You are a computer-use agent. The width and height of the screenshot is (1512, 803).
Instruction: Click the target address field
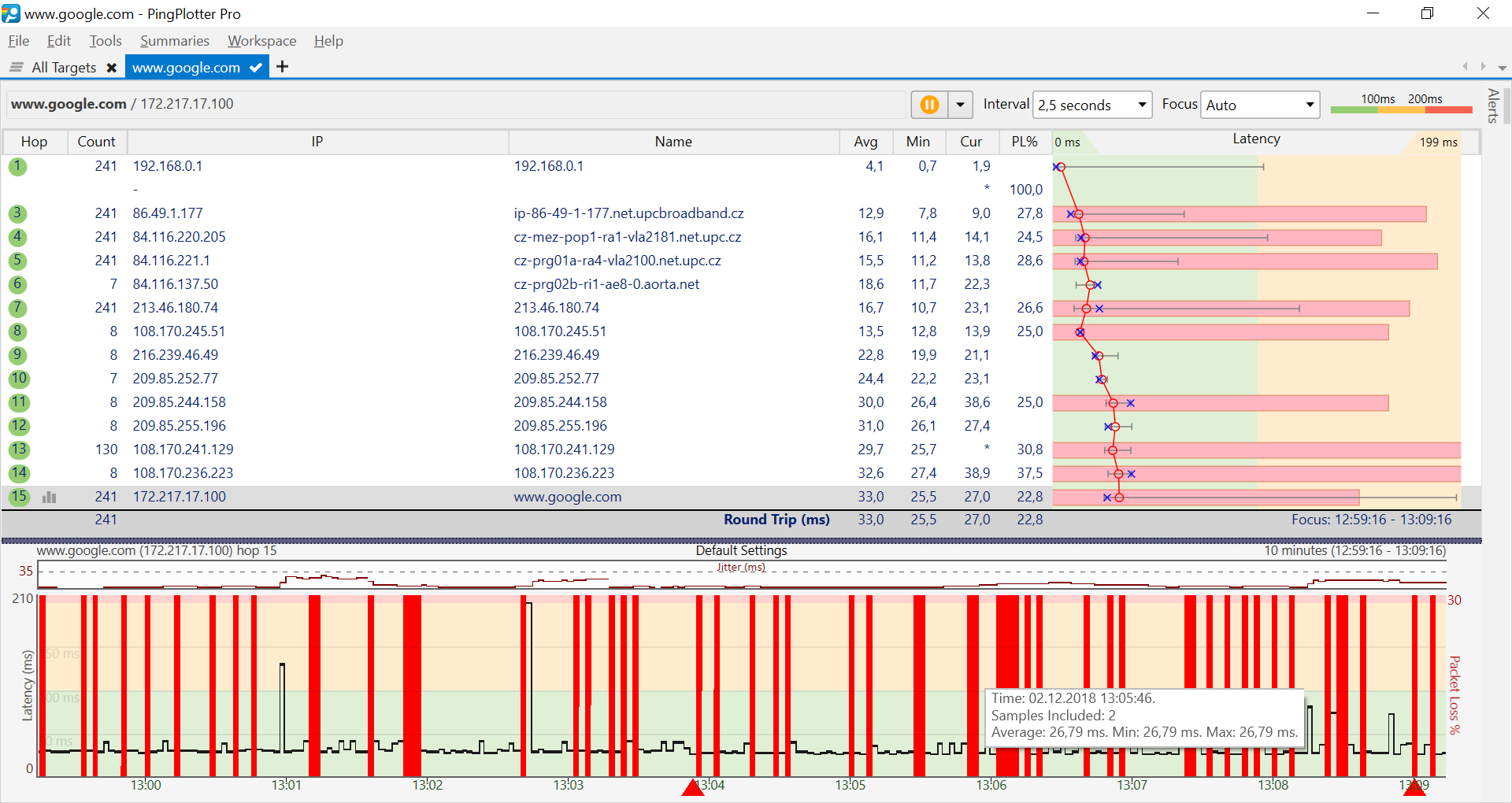[x=457, y=104]
